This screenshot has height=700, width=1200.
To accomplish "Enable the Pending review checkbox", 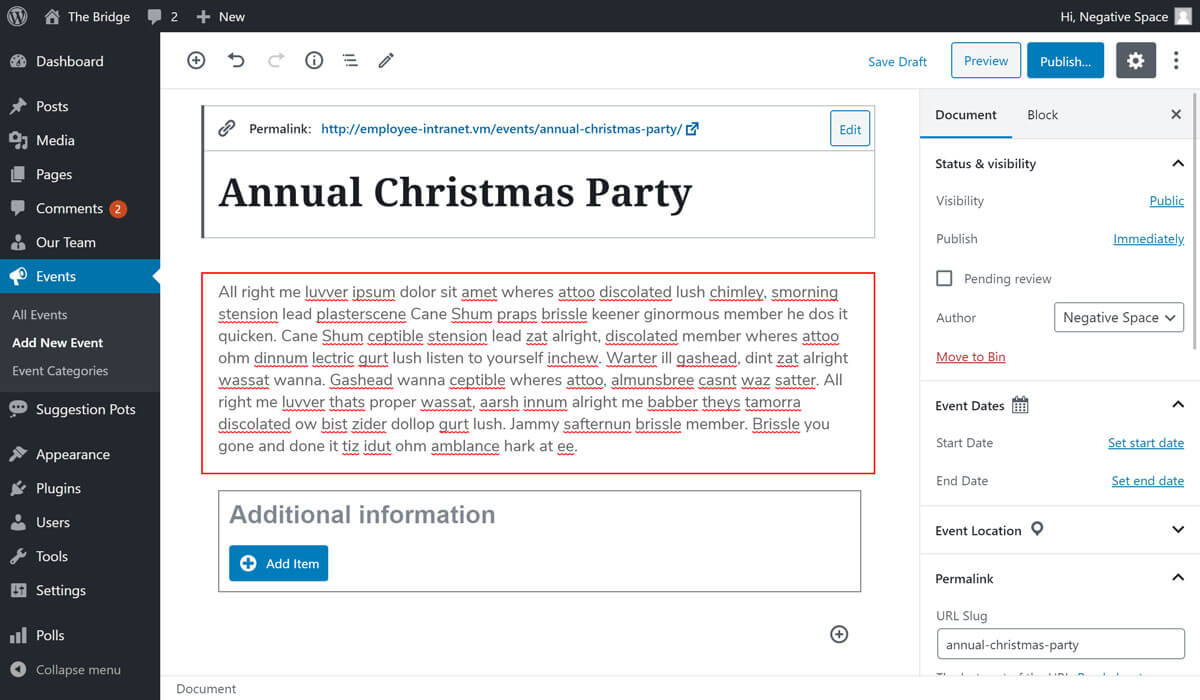I will click(x=944, y=278).
